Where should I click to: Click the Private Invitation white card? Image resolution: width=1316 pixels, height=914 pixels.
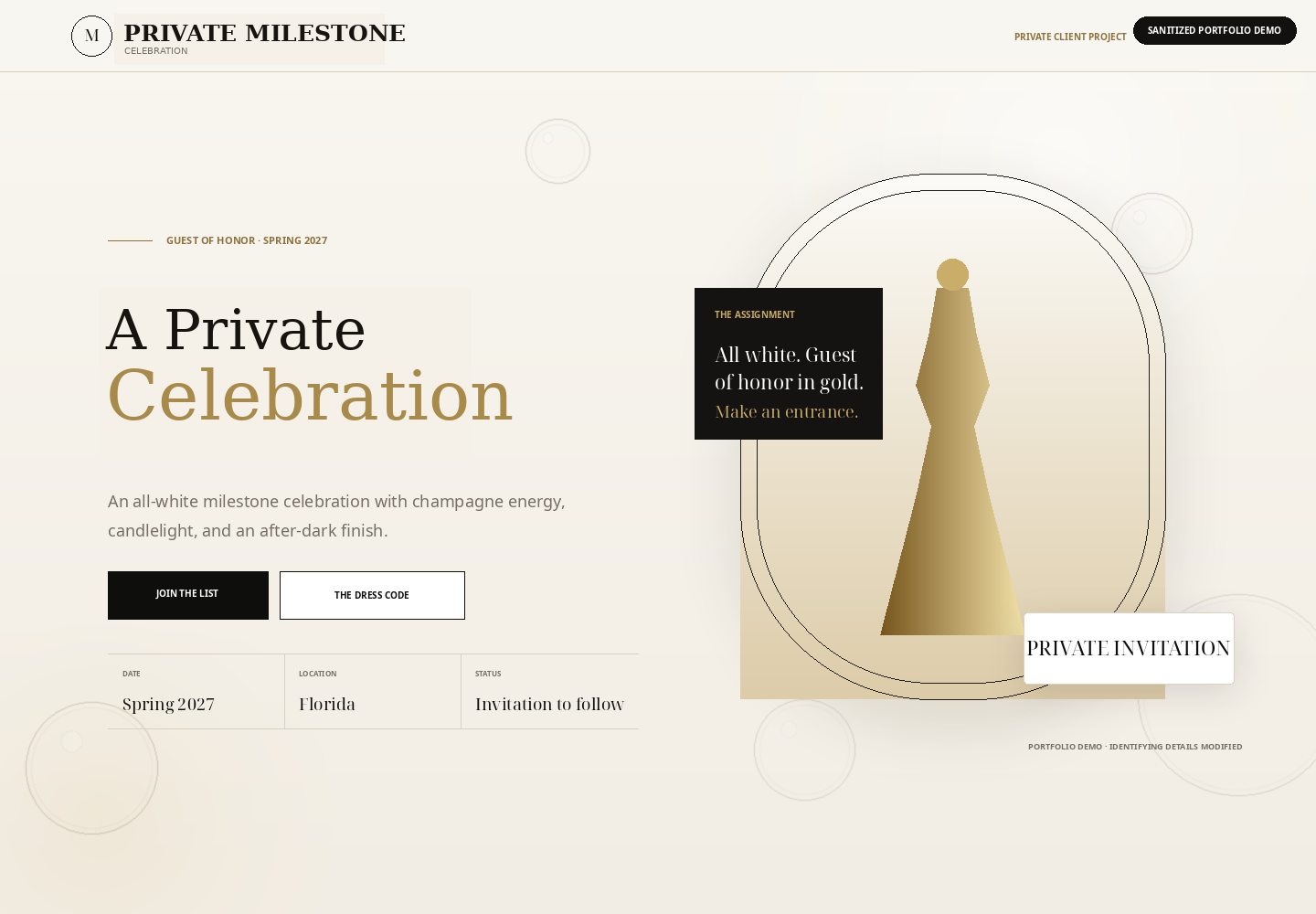(1129, 648)
